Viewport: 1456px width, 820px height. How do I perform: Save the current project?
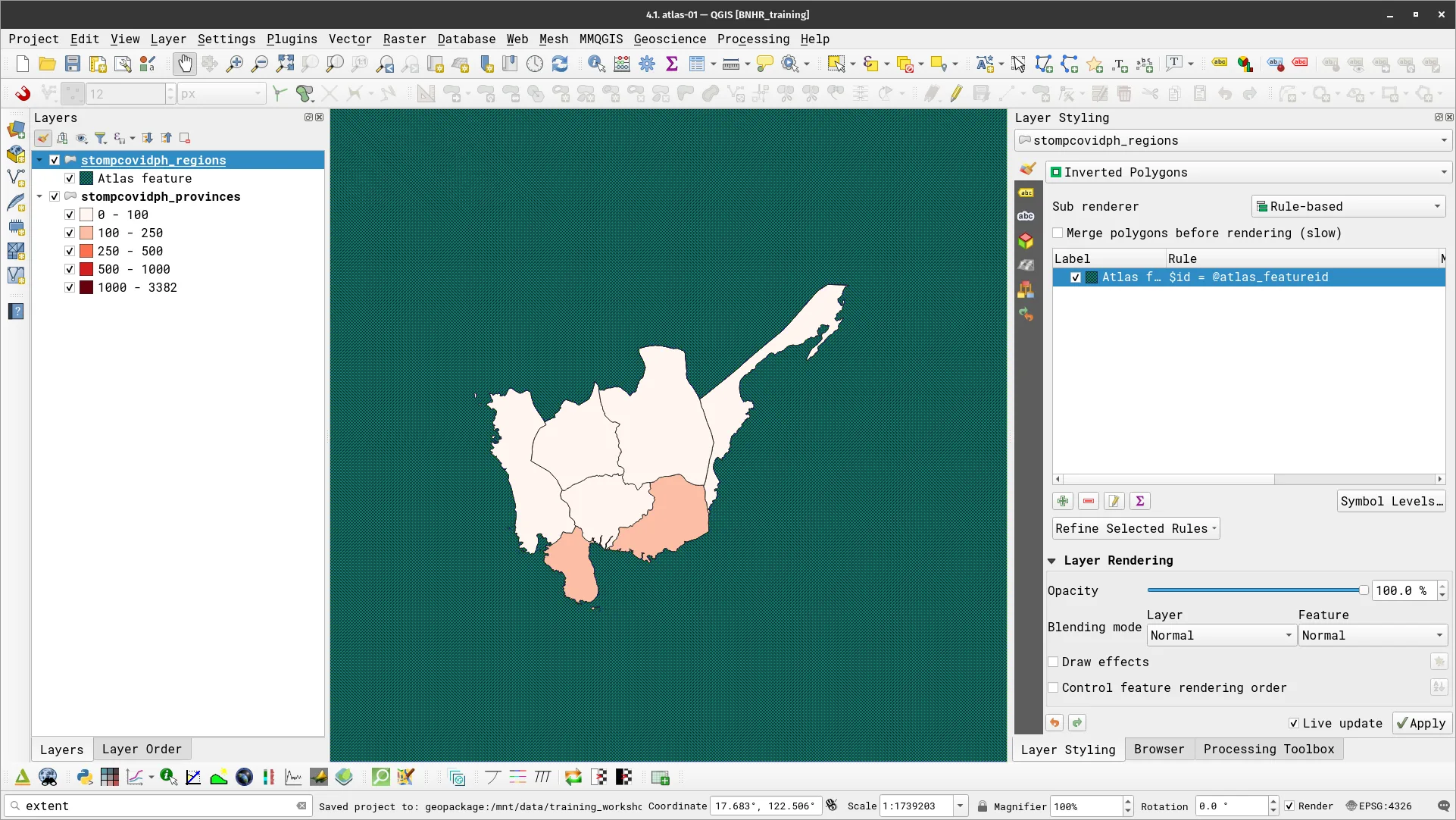pyautogui.click(x=72, y=64)
